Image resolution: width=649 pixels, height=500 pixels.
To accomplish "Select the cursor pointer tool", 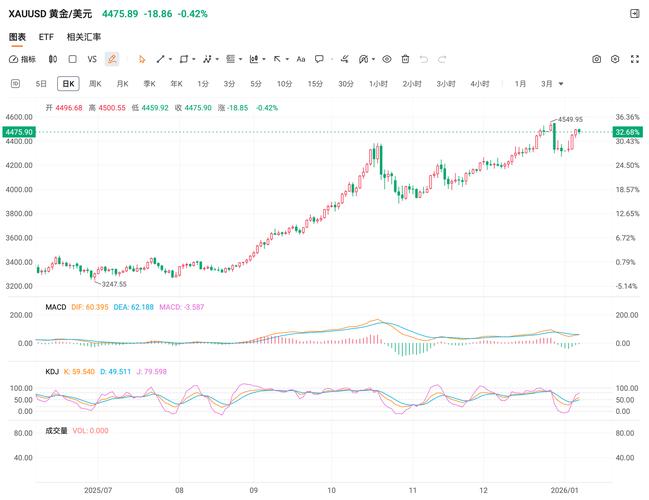I will (x=141, y=59).
